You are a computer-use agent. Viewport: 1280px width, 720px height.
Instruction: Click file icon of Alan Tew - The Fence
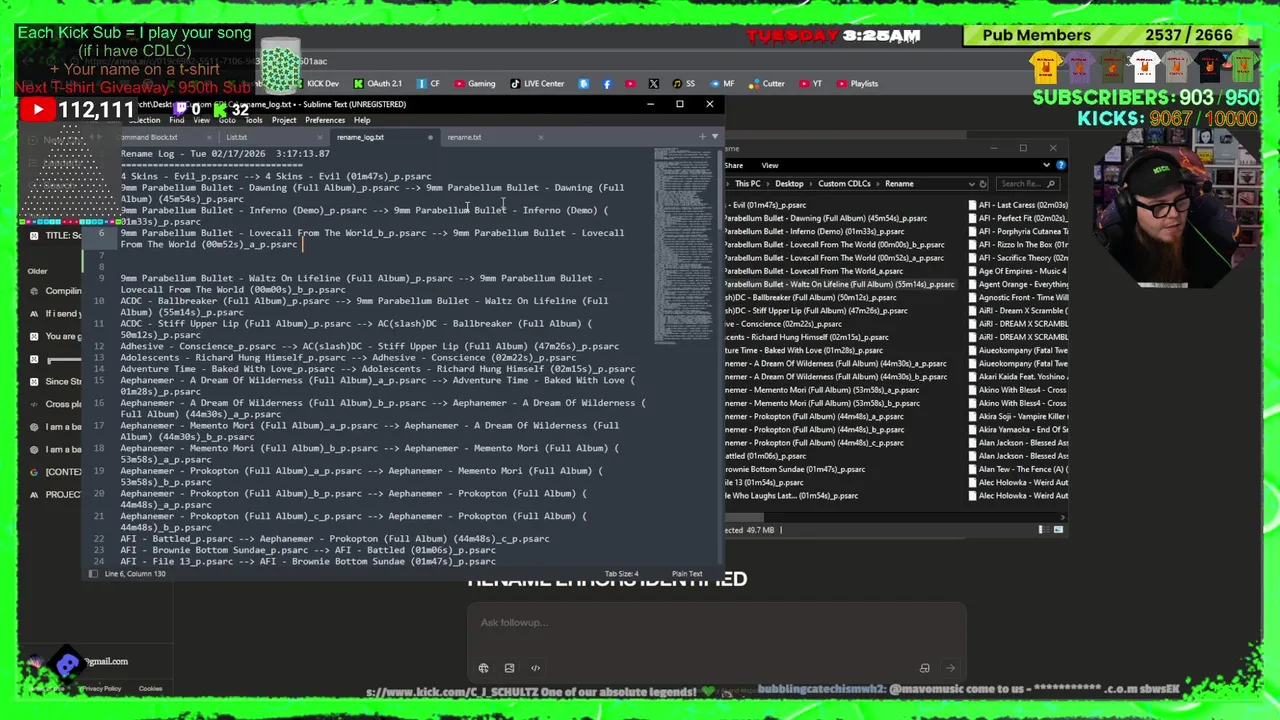[974, 469]
